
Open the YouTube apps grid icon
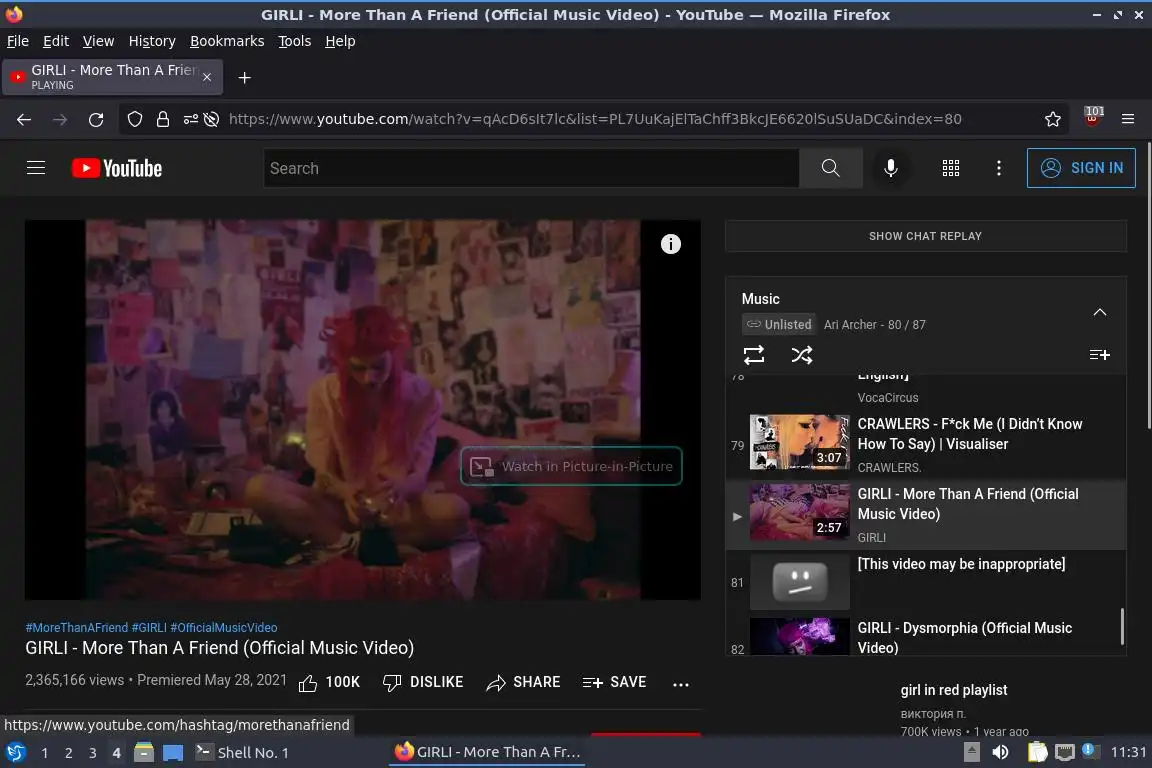click(x=951, y=168)
